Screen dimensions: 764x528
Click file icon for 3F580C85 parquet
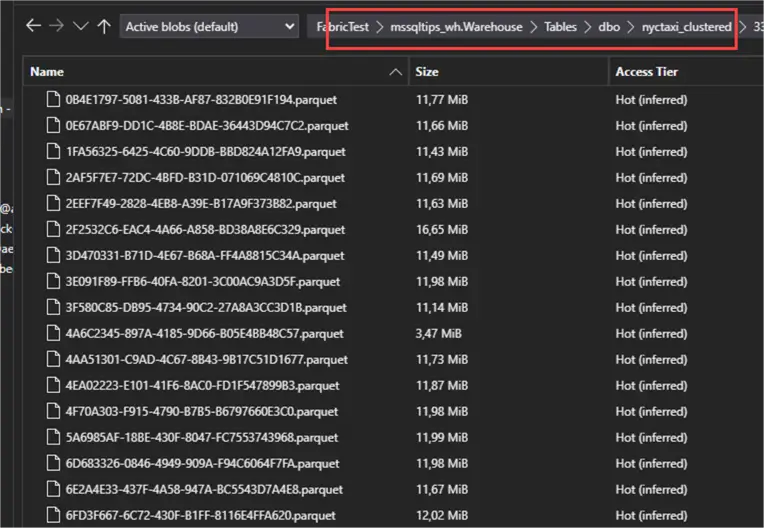coord(53,307)
